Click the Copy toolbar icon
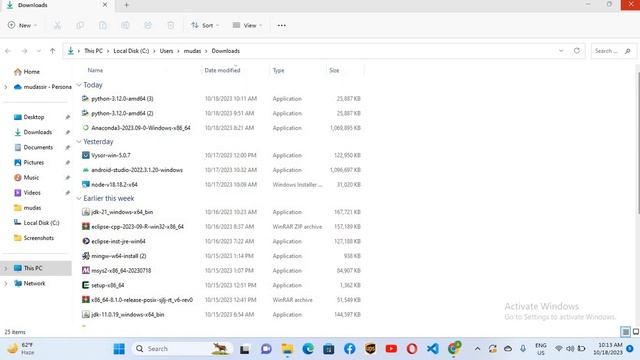The height and width of the screenshot is (360, 640). pyautogui.click(x=80, y=25)
